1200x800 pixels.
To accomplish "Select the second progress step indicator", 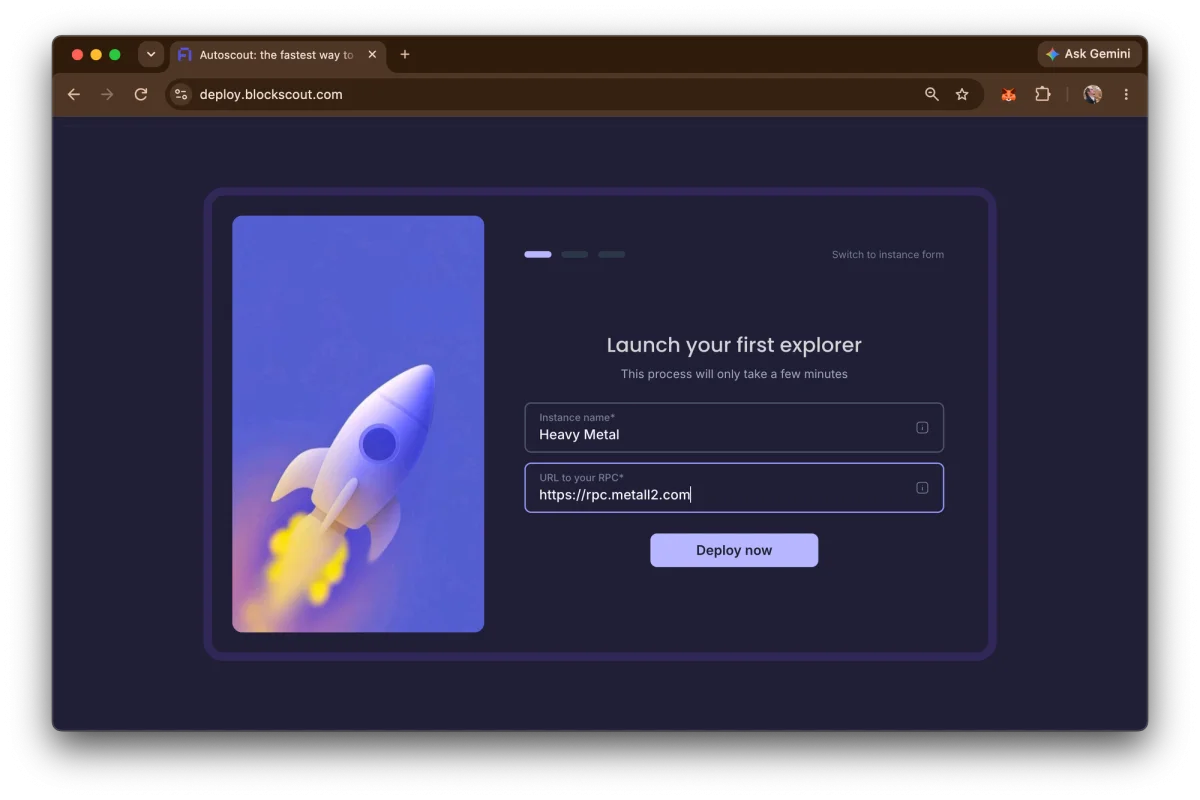I will tap(575, 254).
